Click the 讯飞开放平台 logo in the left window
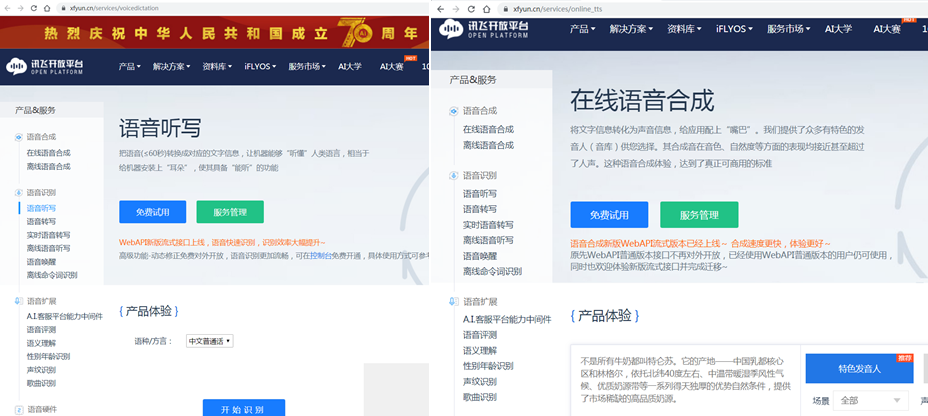 [x=44, y=66]
